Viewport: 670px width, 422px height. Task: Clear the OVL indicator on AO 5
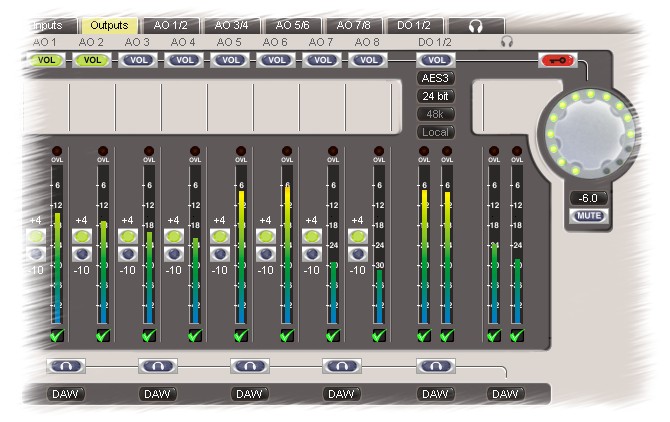point(241,151)
